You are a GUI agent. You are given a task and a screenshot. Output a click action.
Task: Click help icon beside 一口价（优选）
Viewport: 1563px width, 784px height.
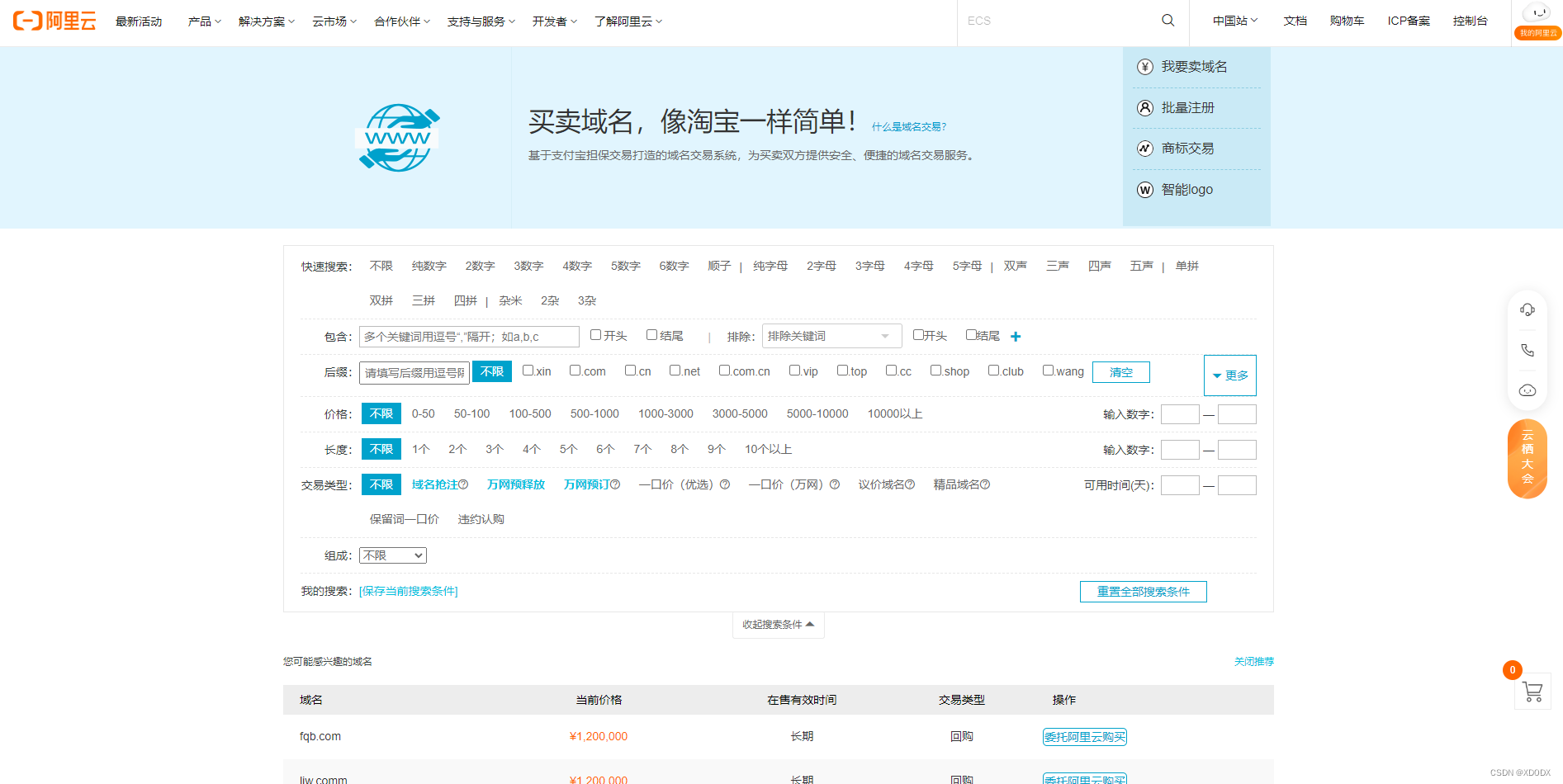pyautogui.click(x=725, y=485)
